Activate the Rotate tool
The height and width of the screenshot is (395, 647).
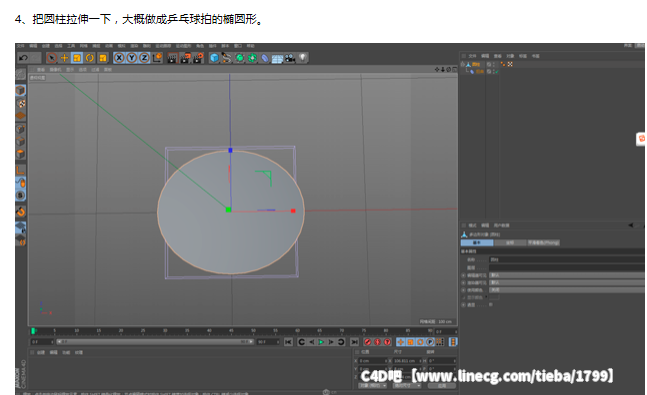(x=90, y=58)
